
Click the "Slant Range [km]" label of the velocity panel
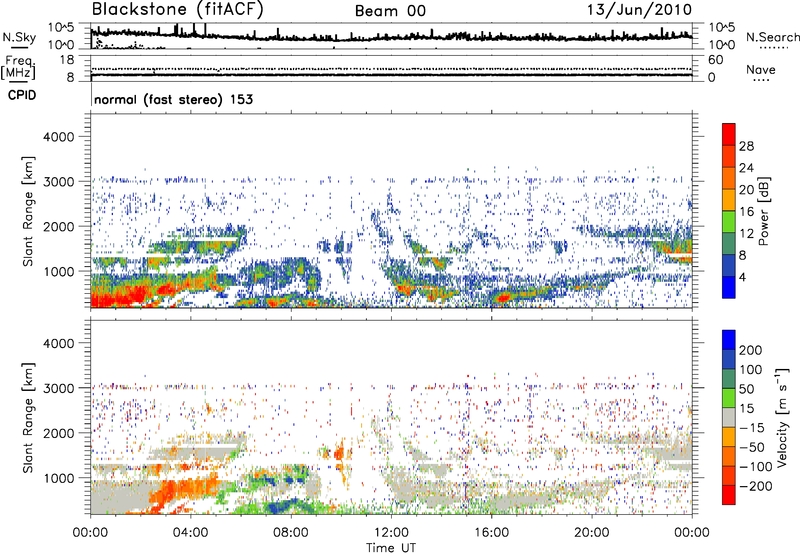click(28, 418)
